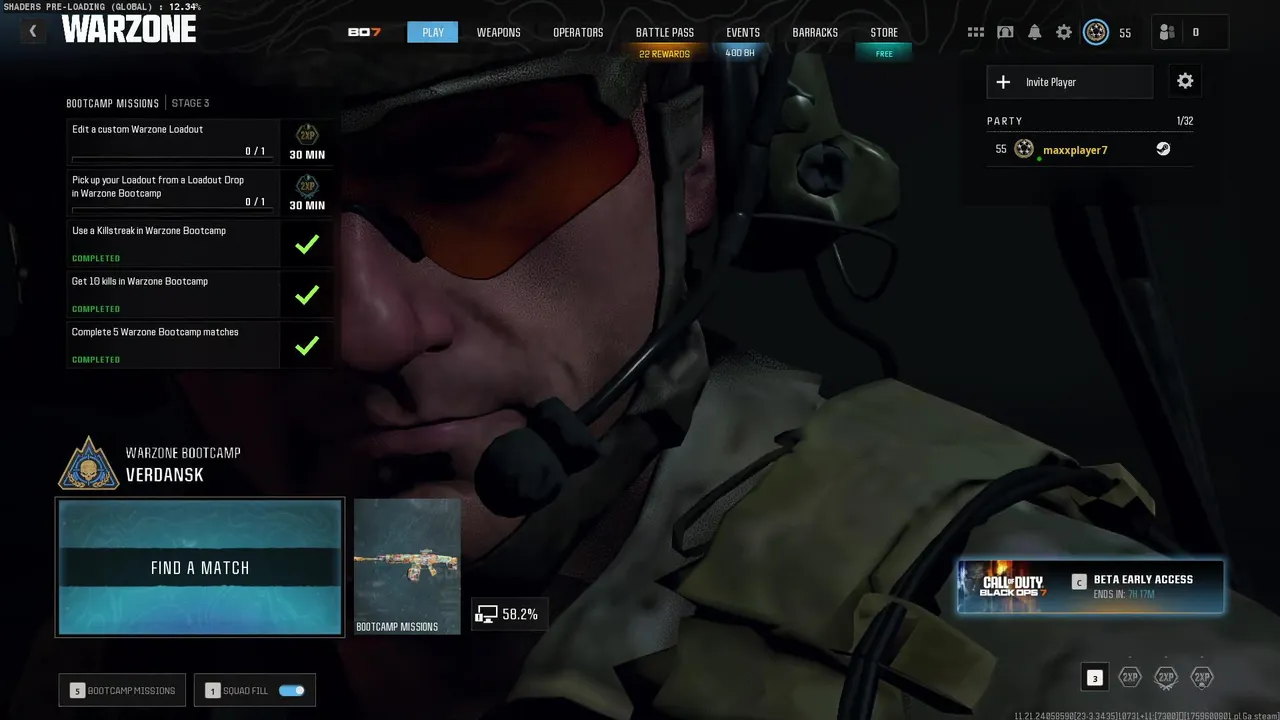Image resolution: width=1280 pixels, height=720 pixels.
Task: Click Bootcamp Missions button at bottom
Action: coord(122,690)
